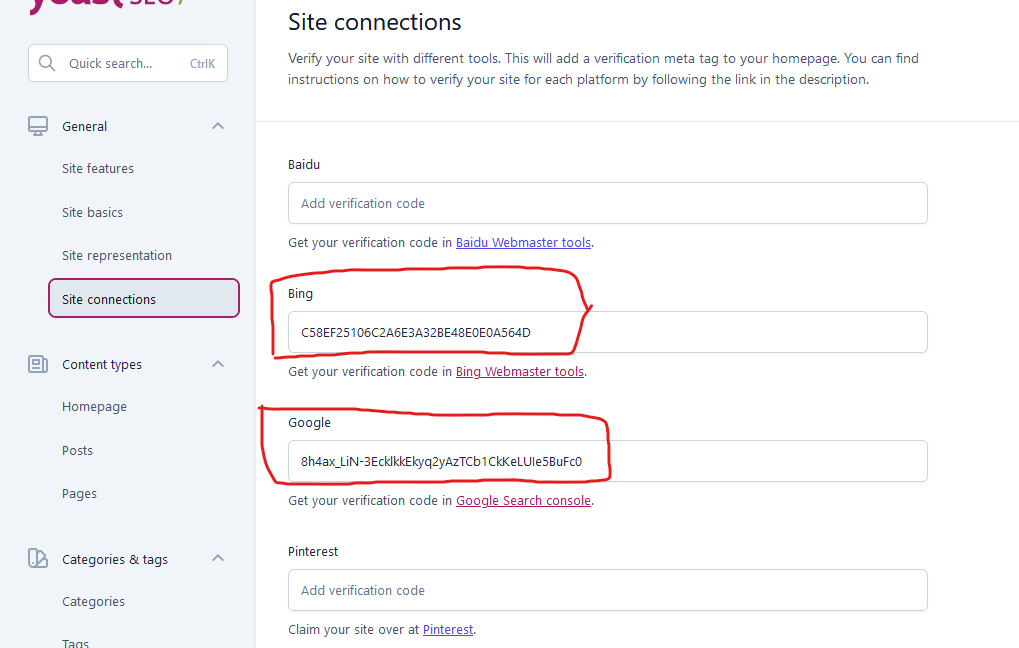Select Site connections menu item
Image resolution: width=1019 pixels, height=648 pixels.
[144, 298]
